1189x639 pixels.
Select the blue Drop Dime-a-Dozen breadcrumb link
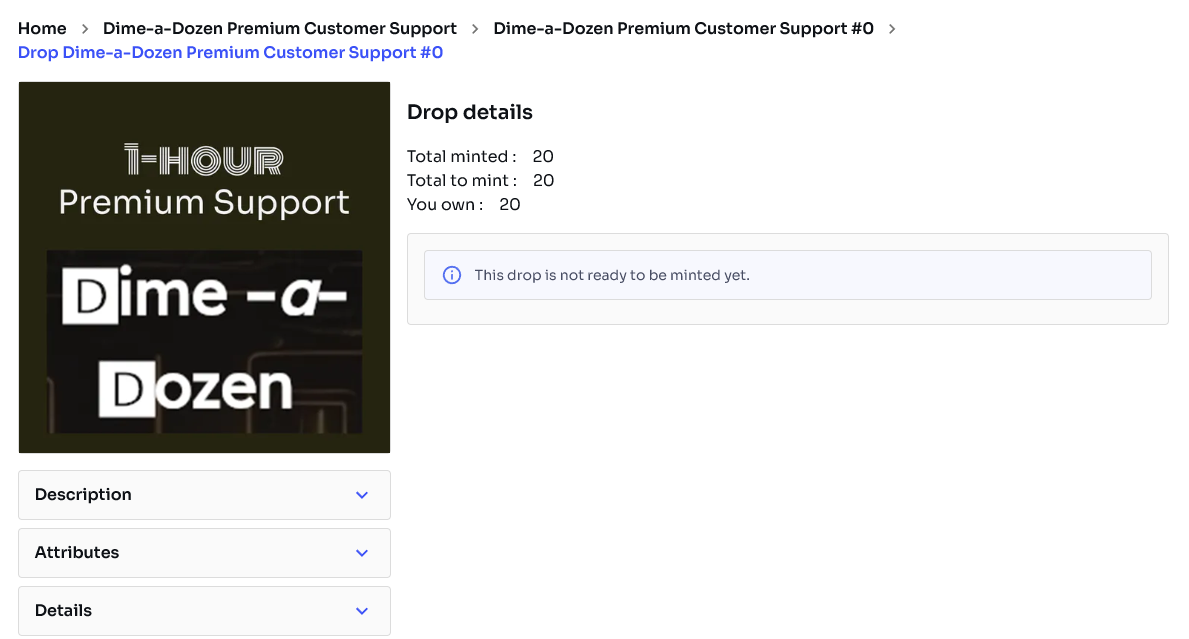(x=230, y=53)
